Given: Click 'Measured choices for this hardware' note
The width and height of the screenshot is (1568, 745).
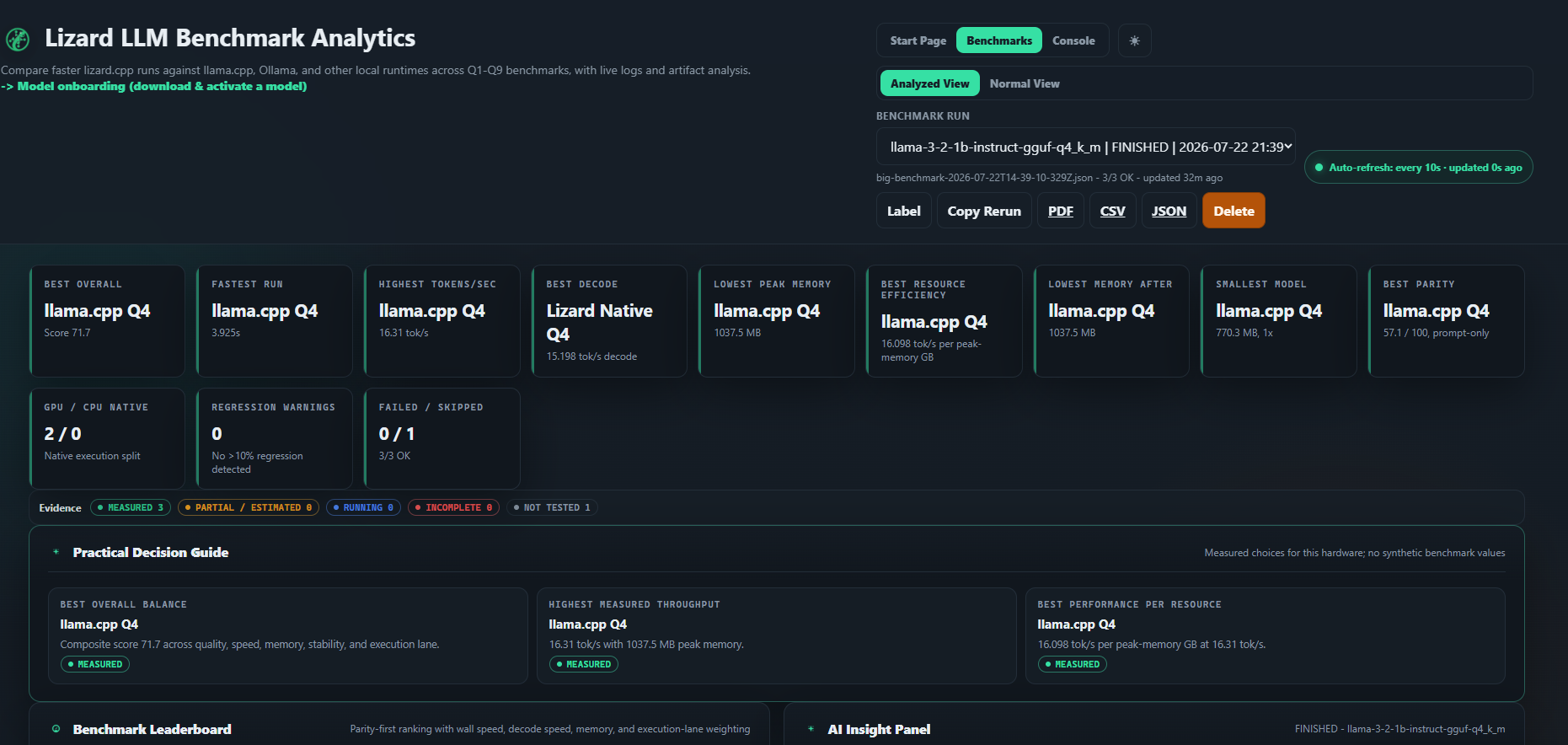Looking at the screenshot, I should tap(1355, 553).
